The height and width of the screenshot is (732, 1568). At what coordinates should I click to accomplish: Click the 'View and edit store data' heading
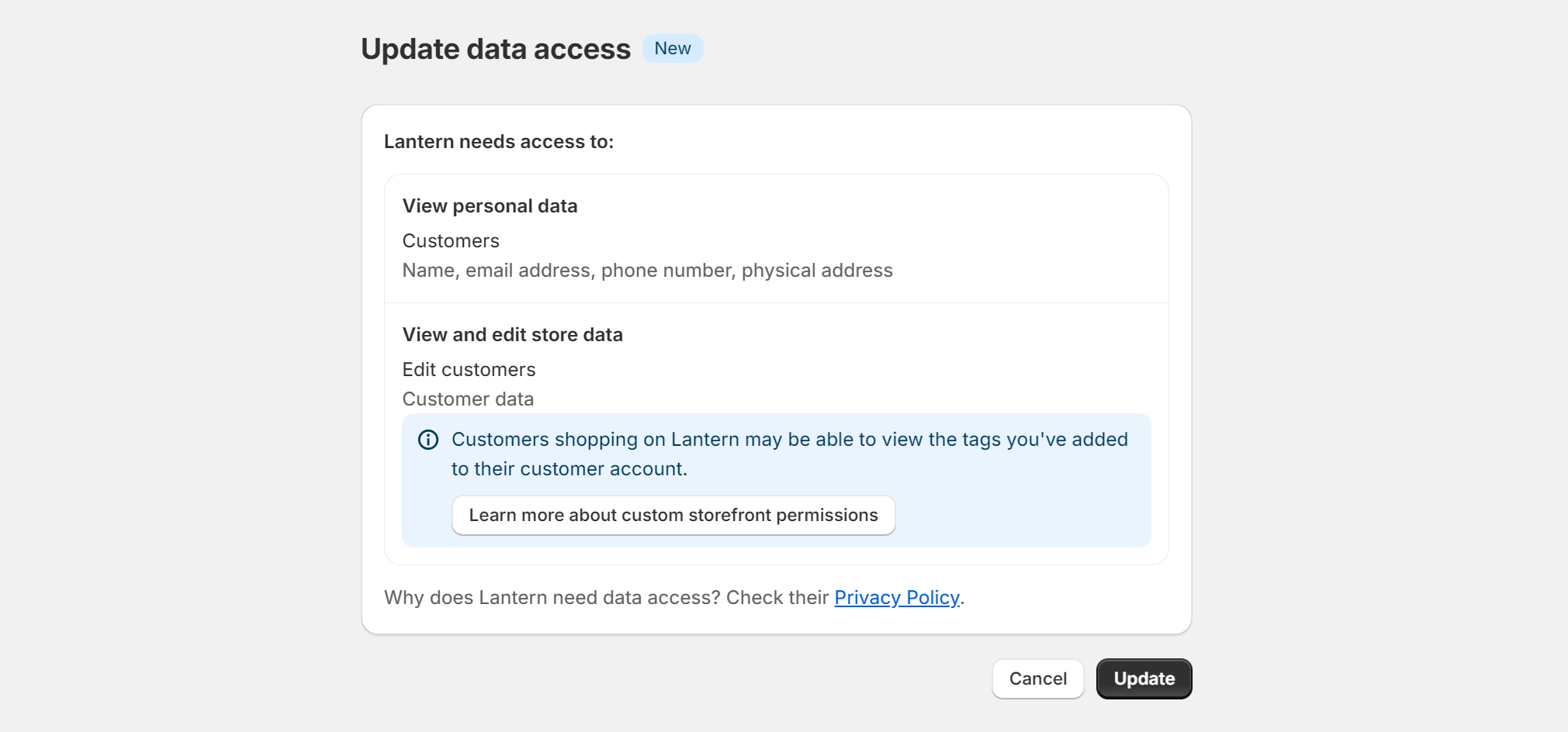(x=512, y=335)
